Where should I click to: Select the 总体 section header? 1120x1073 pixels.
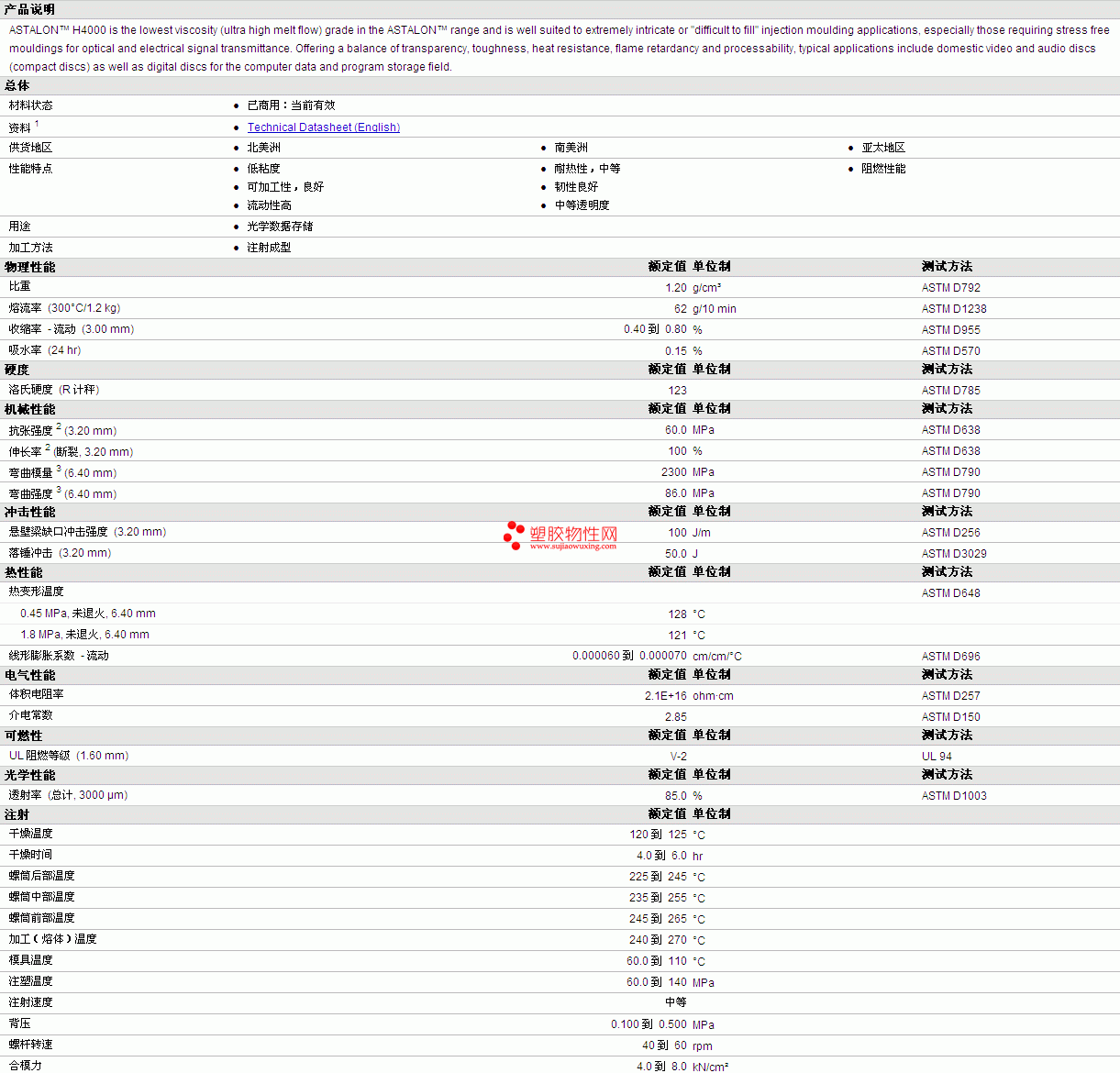(x=17, y=85)
